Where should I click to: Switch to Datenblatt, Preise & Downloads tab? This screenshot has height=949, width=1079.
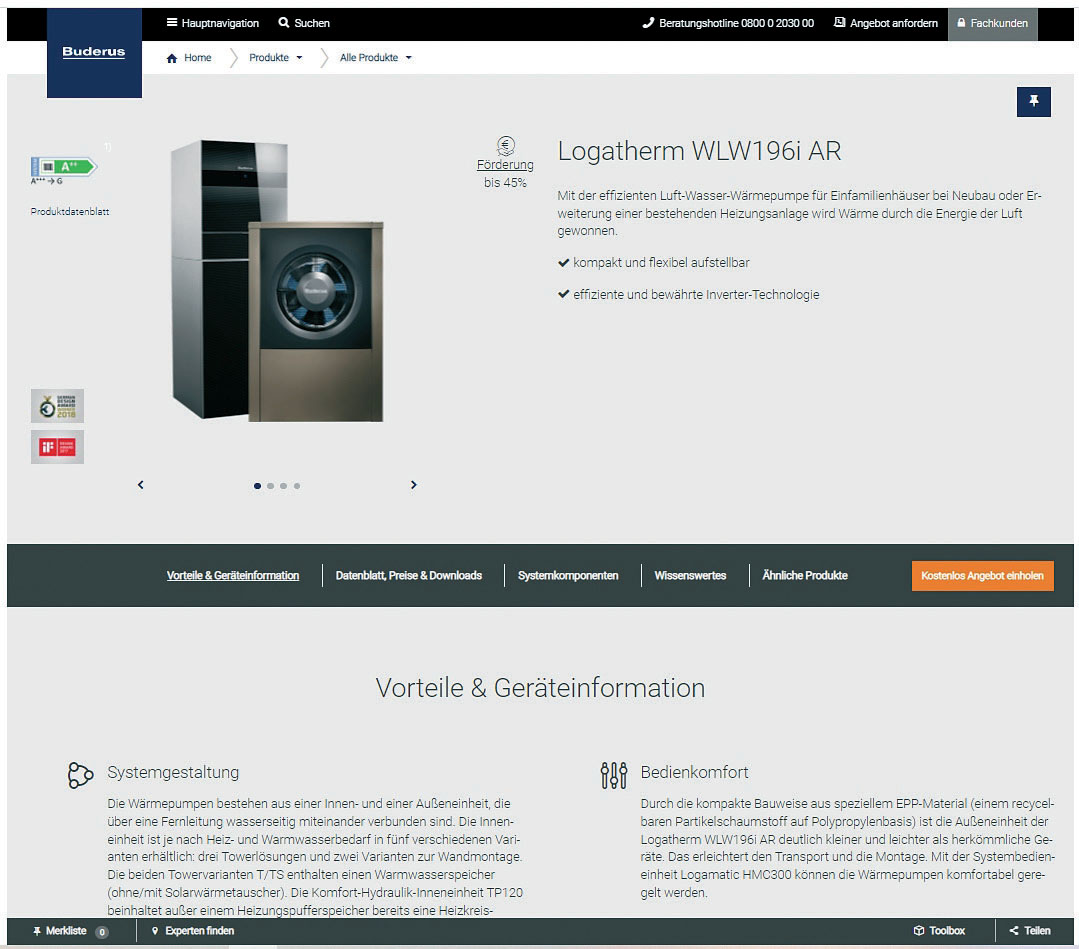click(x=409, y=575)
